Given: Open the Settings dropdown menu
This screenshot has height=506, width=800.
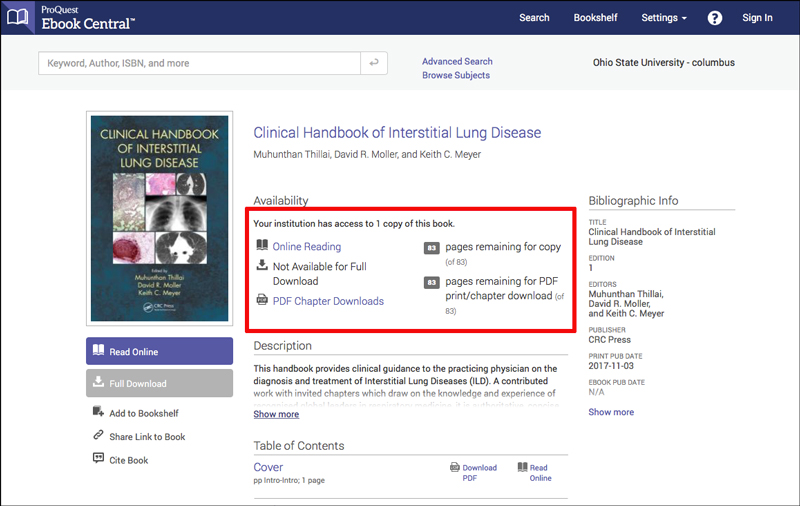Looking at the screenshot, I should coord(664,18).
